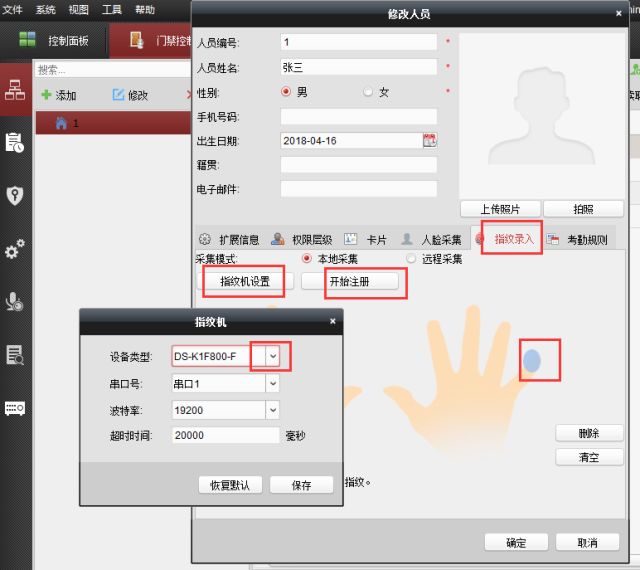
Task: Expand the 设备类型 dropdown
Action: tap(272, 357)
